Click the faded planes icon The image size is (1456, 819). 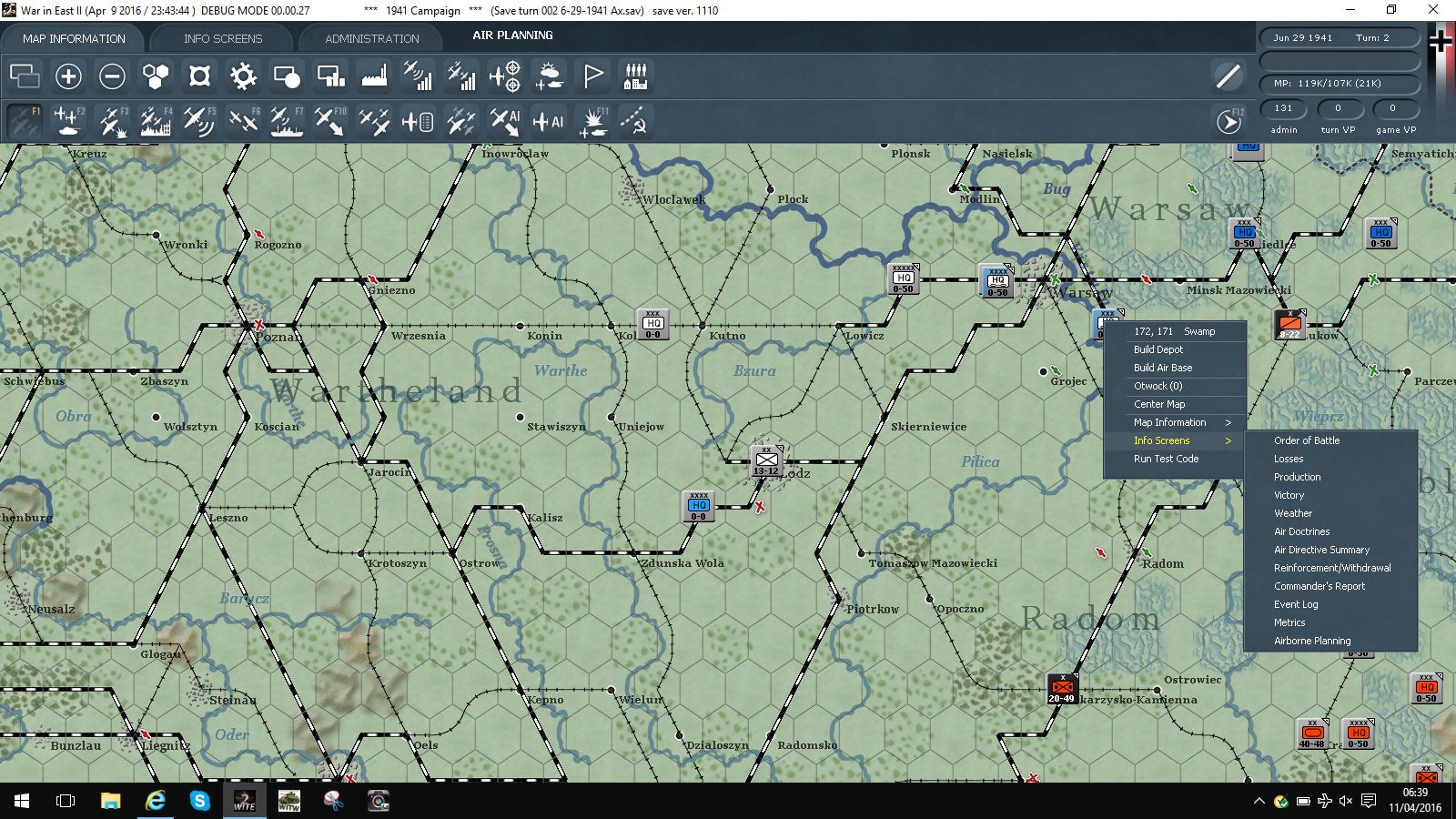(x=461, y=121)
